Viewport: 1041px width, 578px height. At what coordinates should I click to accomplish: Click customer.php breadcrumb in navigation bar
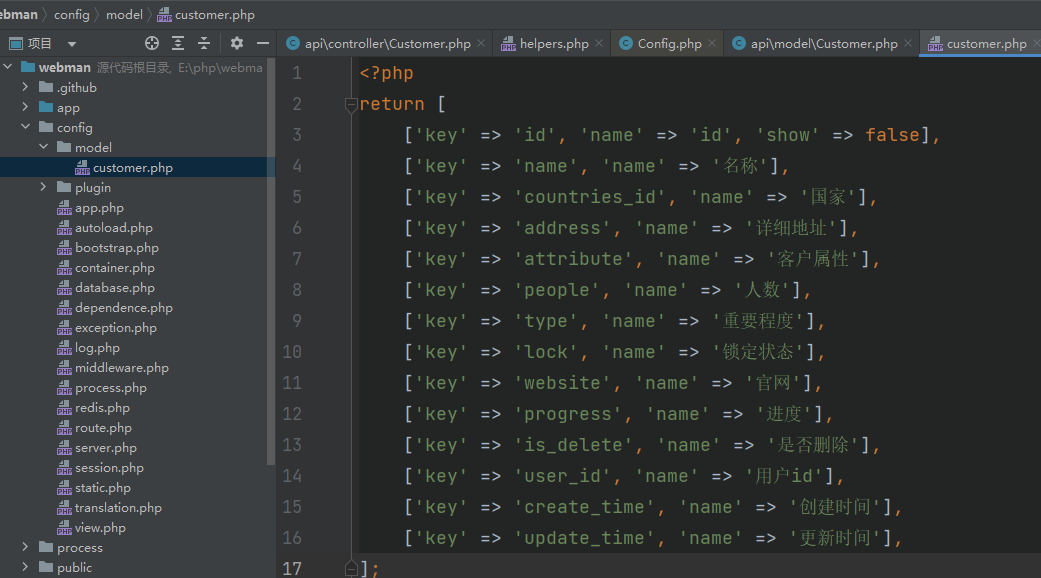pyautogui.click(x=206, y=15)
